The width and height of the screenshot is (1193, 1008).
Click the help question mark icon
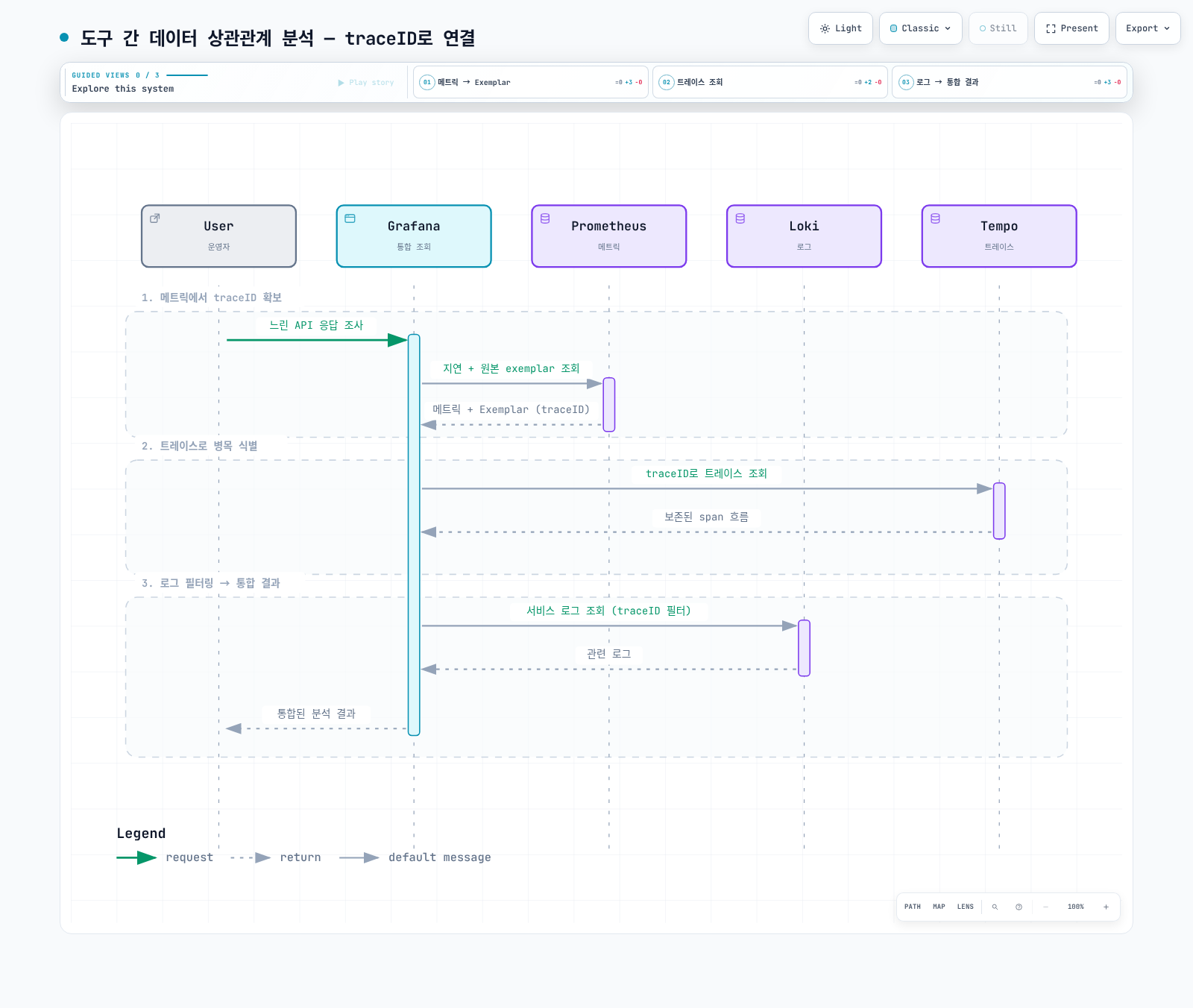1019,907
